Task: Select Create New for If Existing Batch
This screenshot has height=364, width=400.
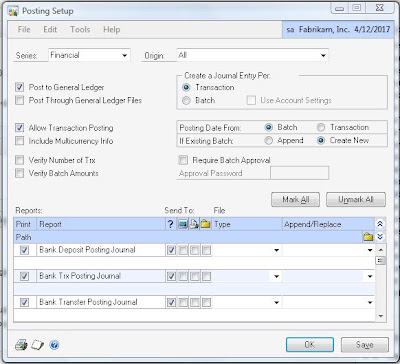Action: (321, 141)
